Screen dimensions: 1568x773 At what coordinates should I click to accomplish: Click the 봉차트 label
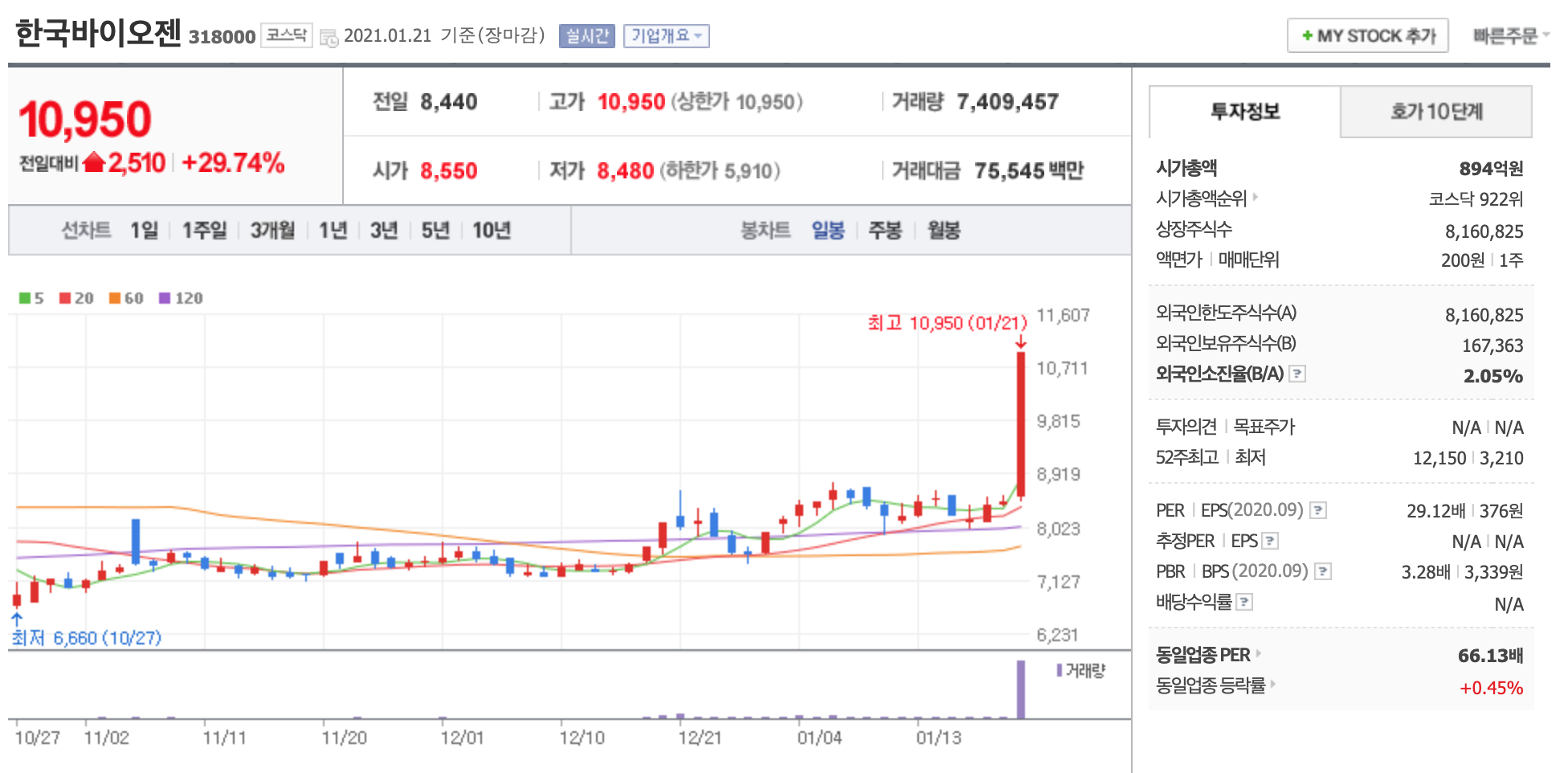tap(766, 231)
